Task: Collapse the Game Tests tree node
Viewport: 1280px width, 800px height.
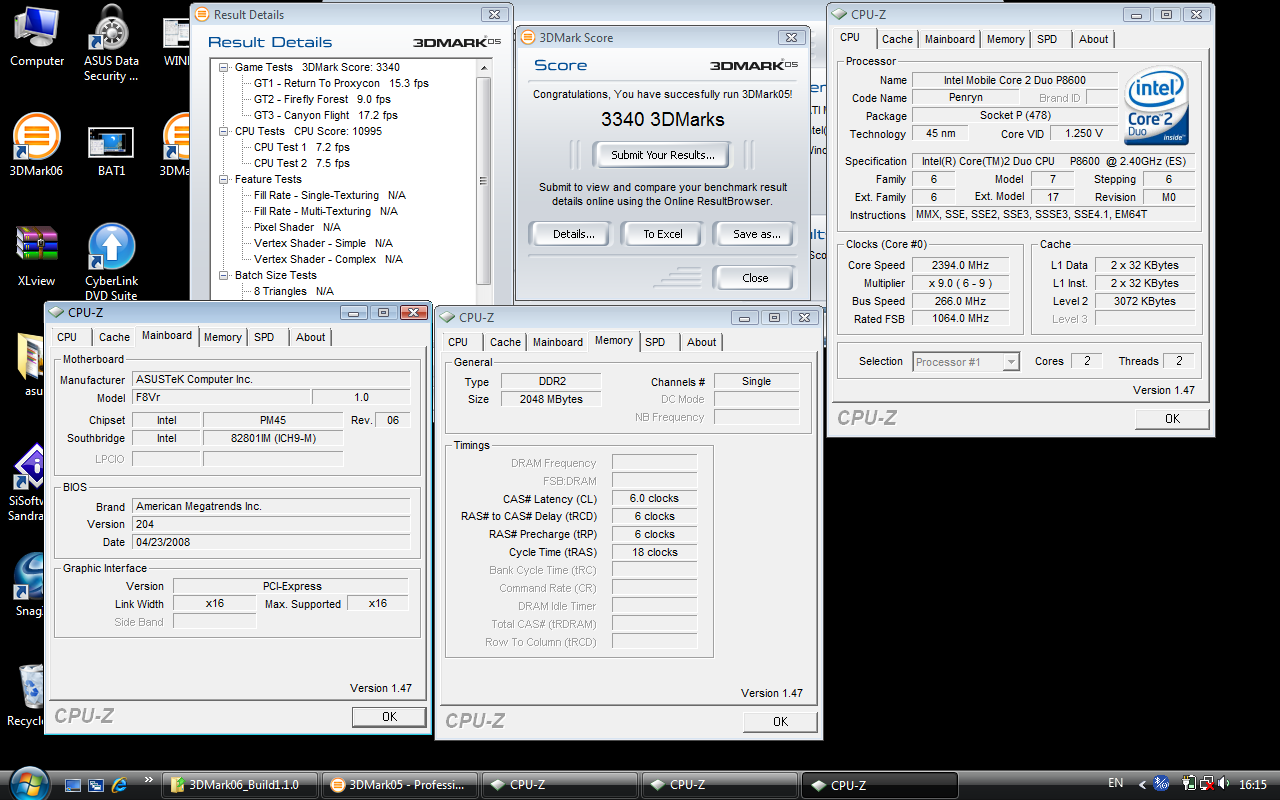Action: coord(224,67)
